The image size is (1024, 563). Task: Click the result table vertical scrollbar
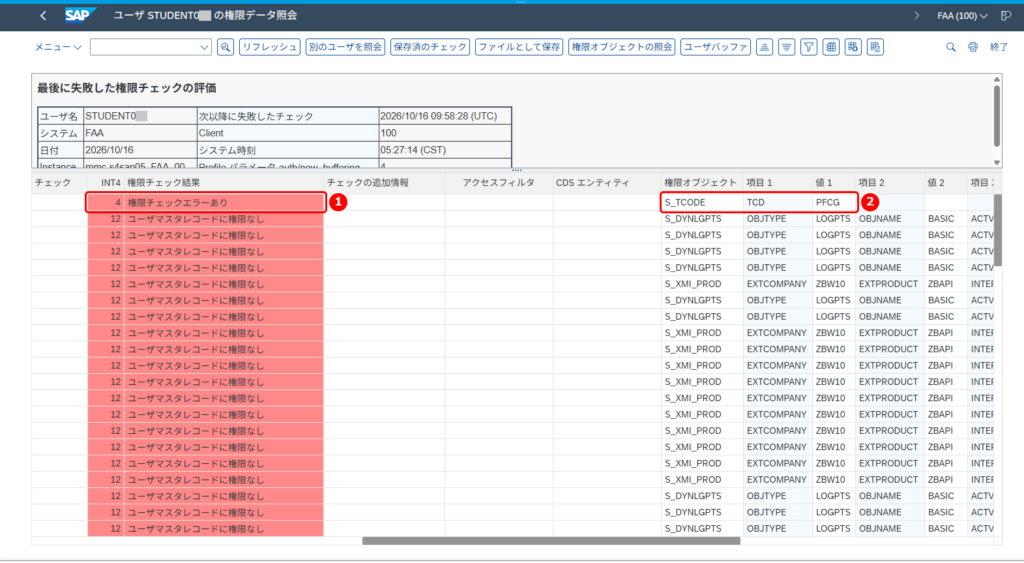(x=997, y=230)
